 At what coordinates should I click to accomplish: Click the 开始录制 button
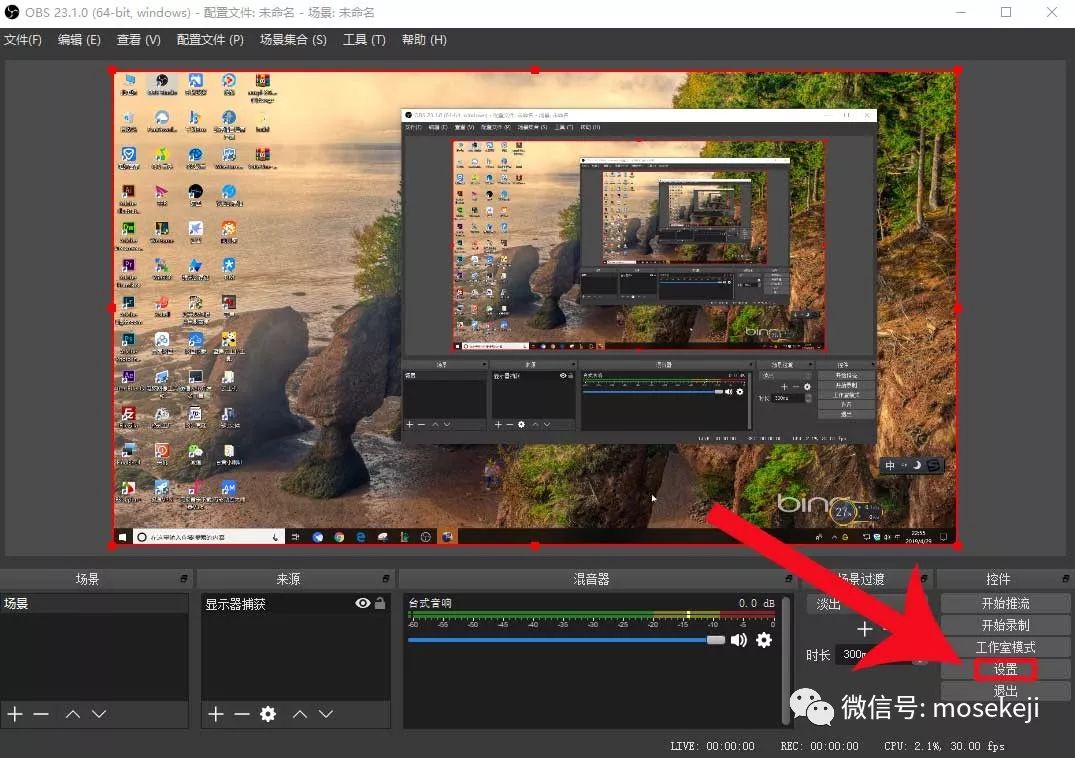1005,625
